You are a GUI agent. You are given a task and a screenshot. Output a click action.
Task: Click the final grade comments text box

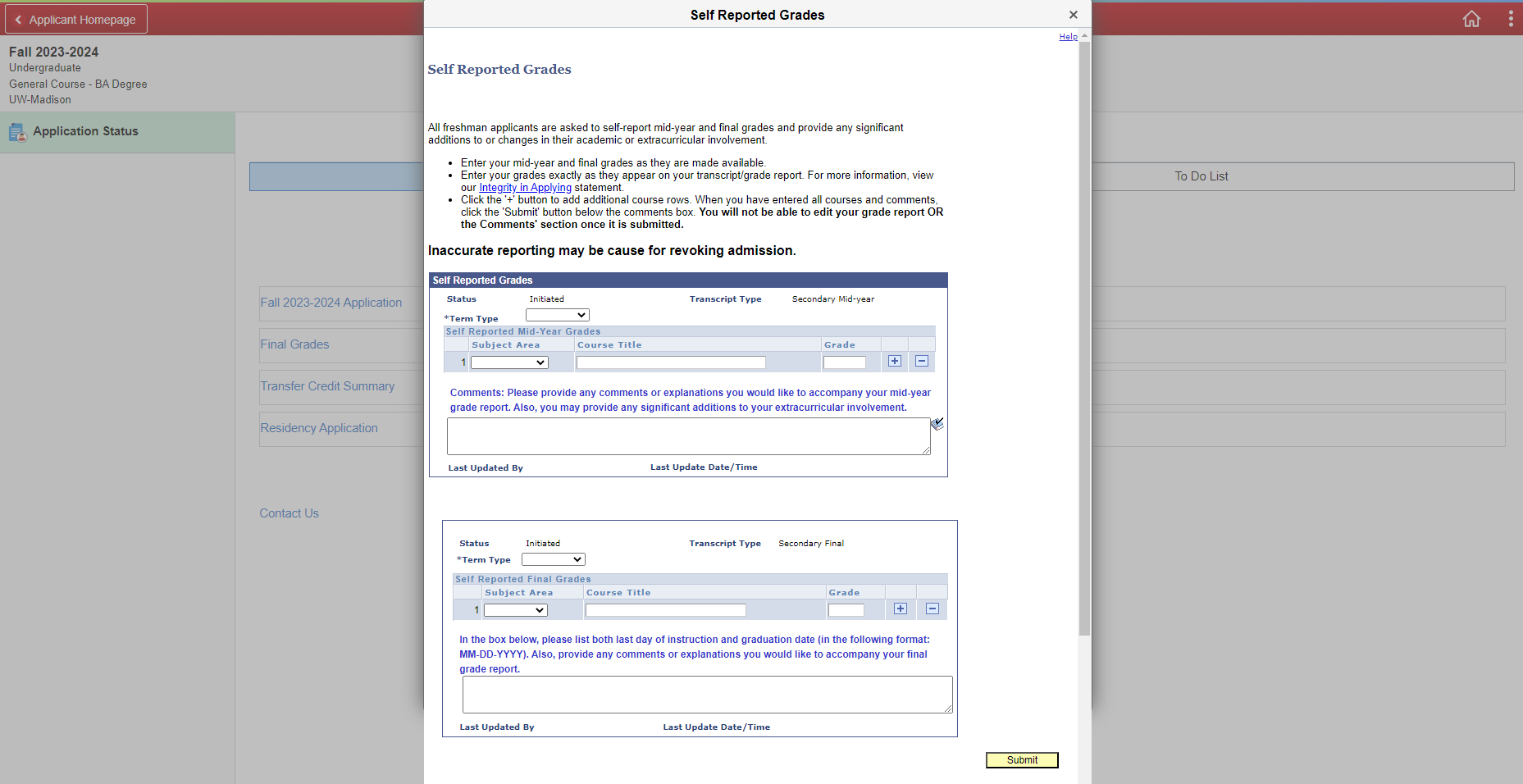click(x=708, y=695)
